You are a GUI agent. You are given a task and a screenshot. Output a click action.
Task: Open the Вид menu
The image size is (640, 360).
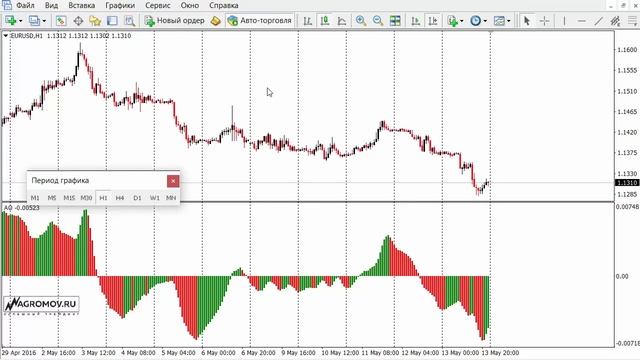click(x=51, y=5)
